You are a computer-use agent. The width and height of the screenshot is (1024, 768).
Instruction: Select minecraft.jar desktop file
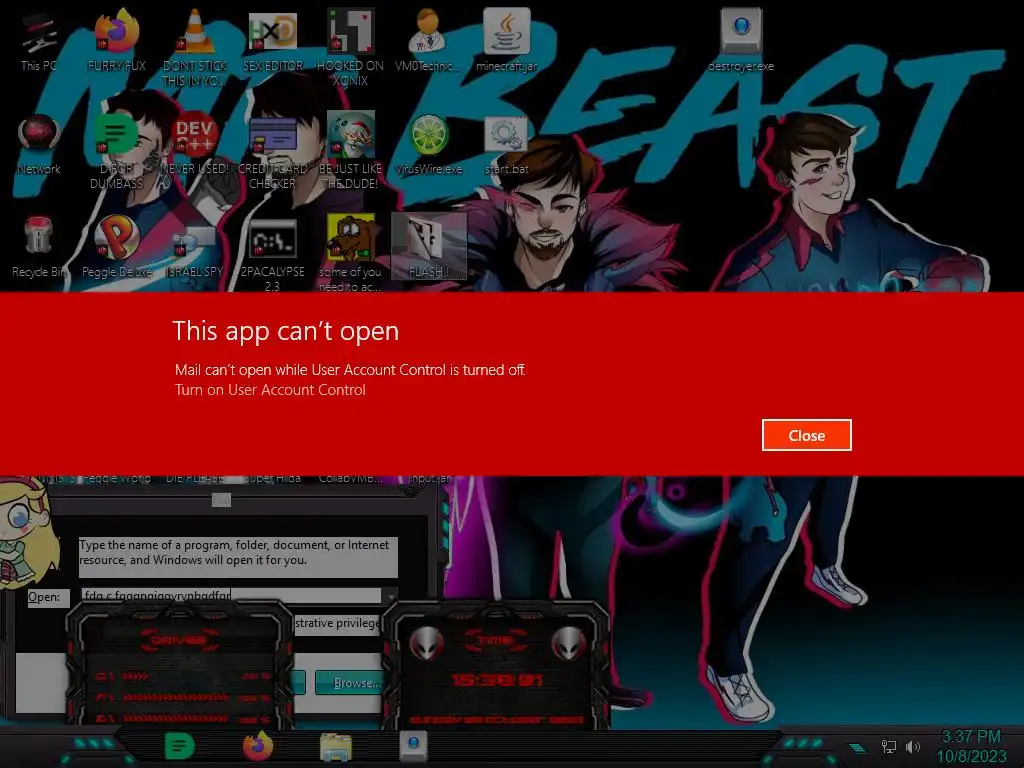[x=506, y=40]
